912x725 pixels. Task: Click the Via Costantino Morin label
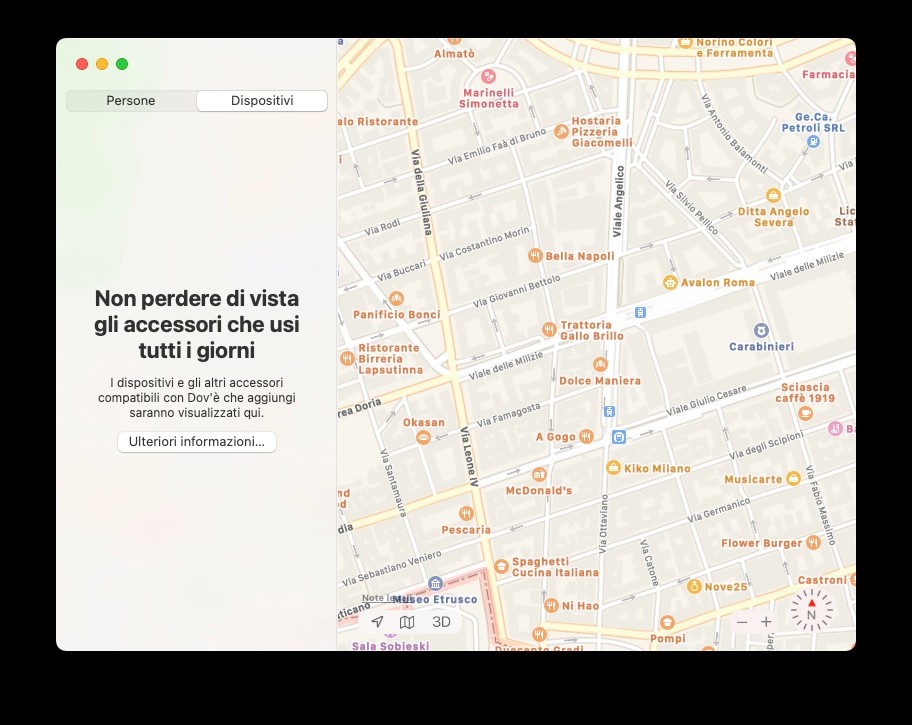(484, 244)
